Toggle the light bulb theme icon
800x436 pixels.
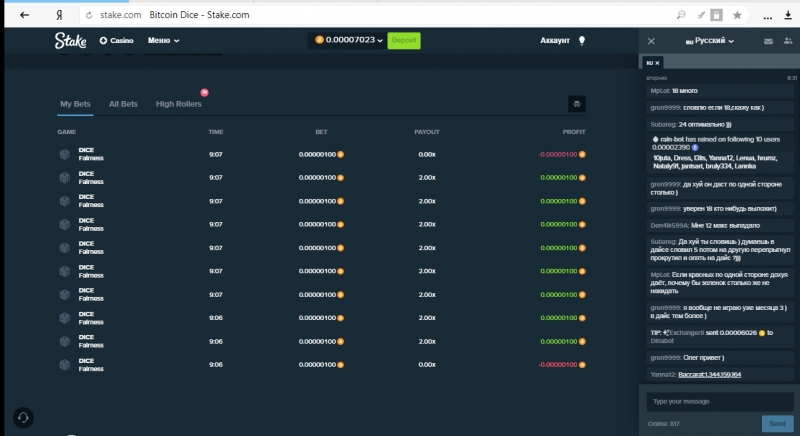click(582, 41)
